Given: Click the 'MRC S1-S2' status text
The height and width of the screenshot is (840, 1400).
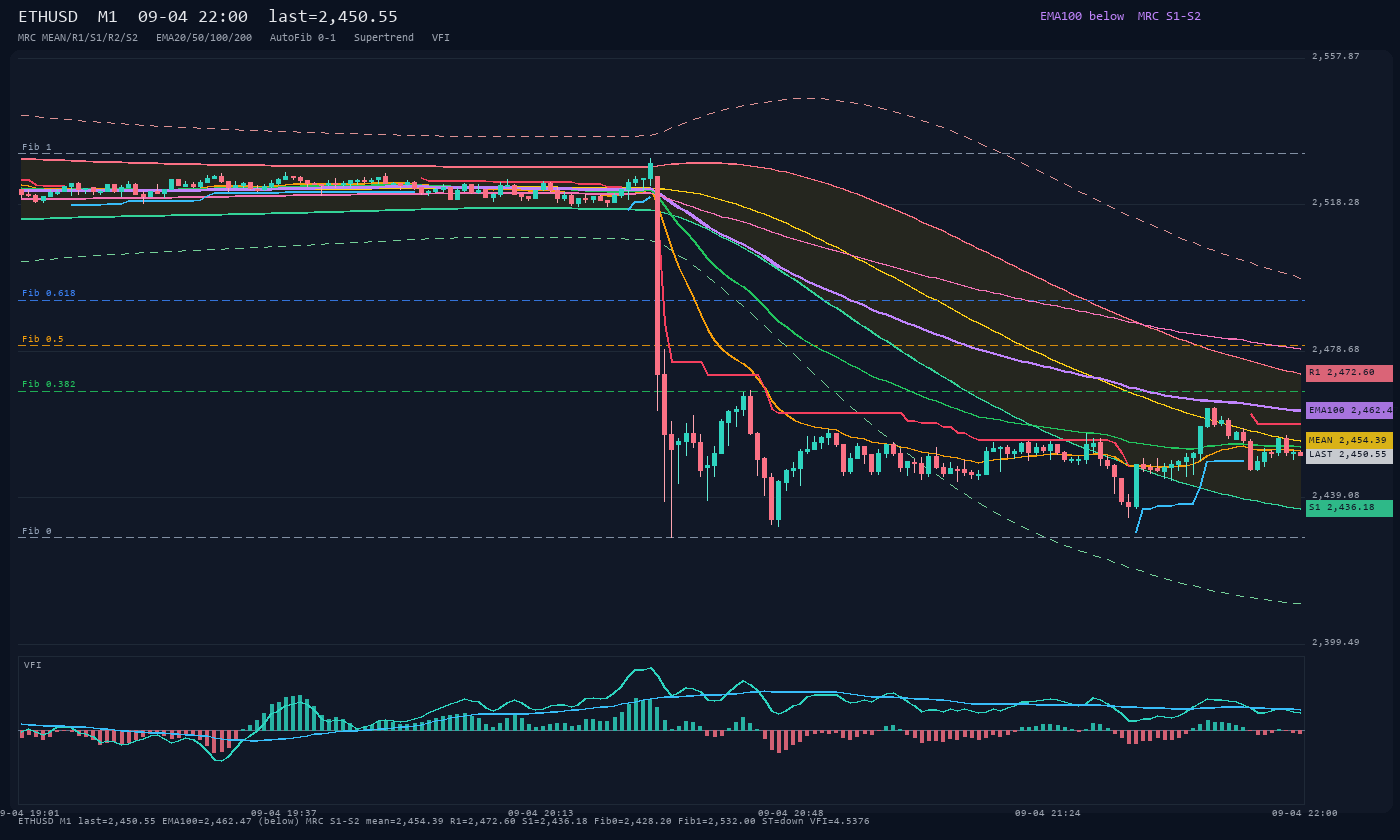Looking at the screenshot, I should tap(1169, 16).
